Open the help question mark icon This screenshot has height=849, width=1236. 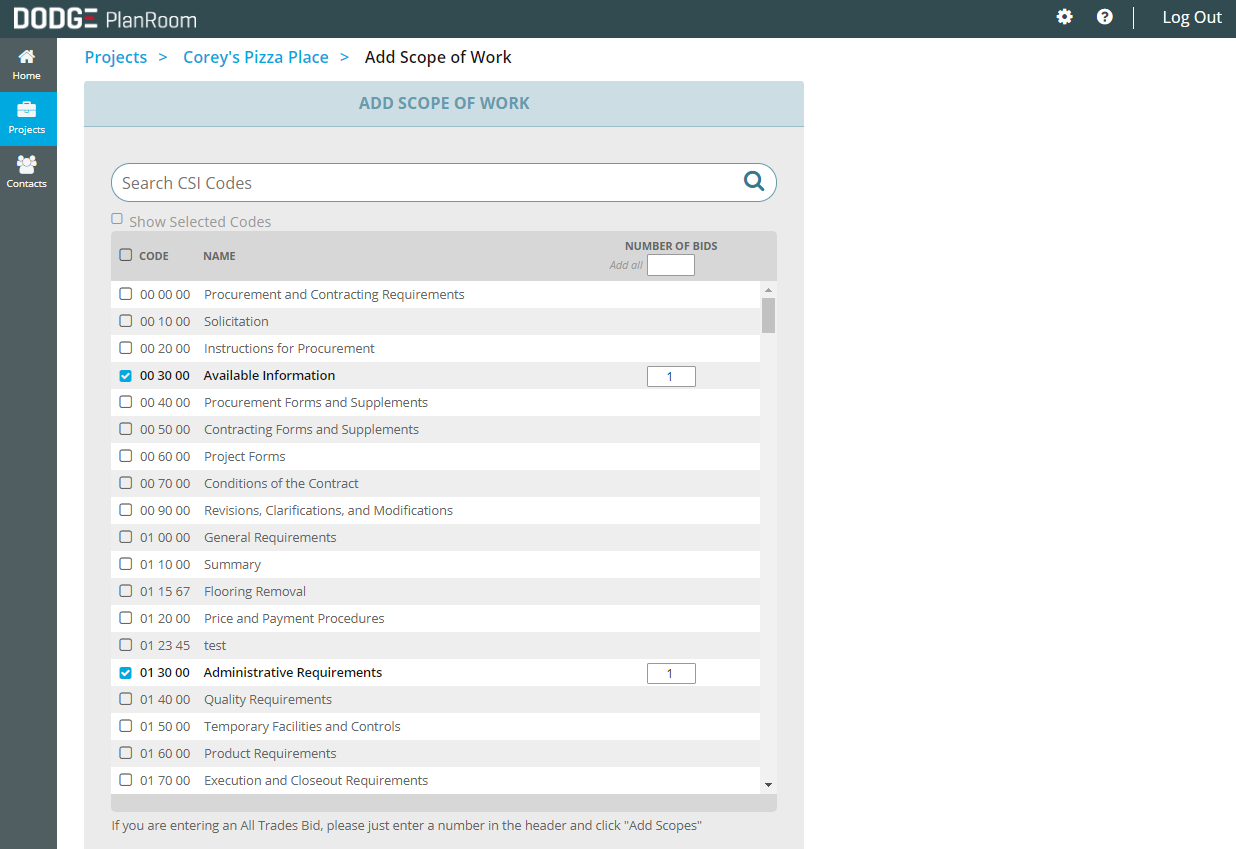[x=1104, y=17]
